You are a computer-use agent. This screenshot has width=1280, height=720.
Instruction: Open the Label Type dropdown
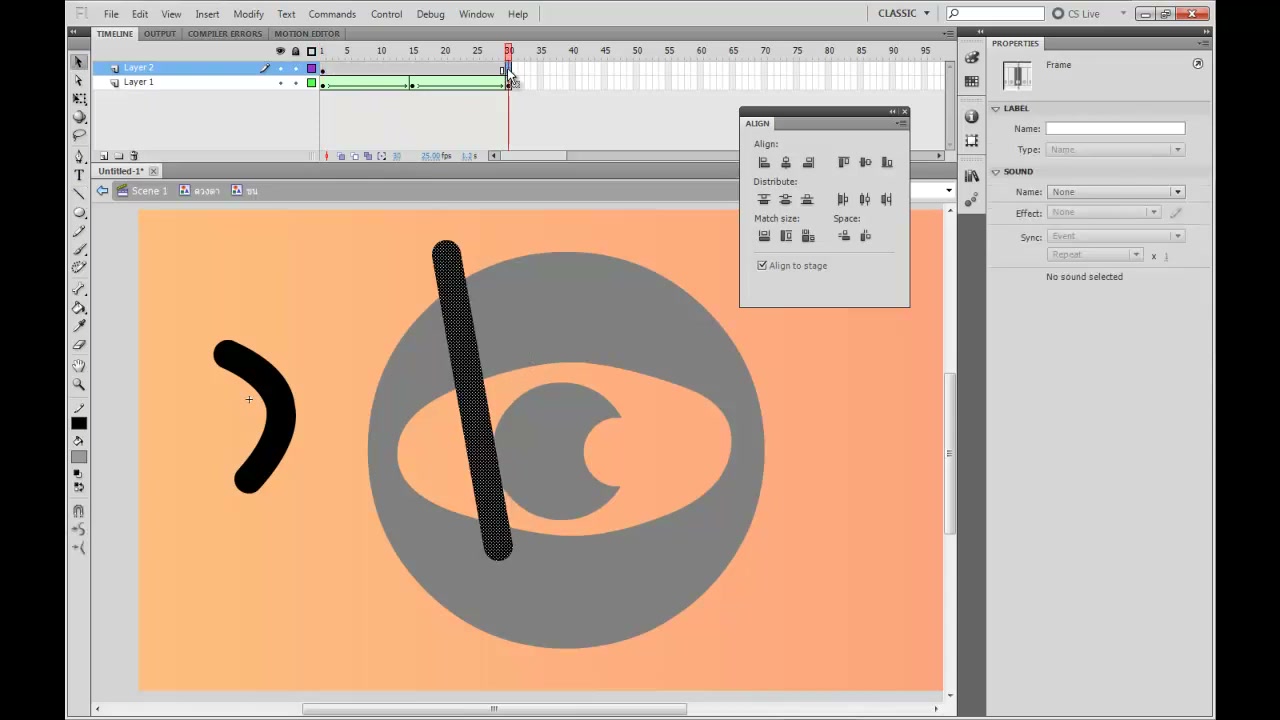(x=1116, y=150)
